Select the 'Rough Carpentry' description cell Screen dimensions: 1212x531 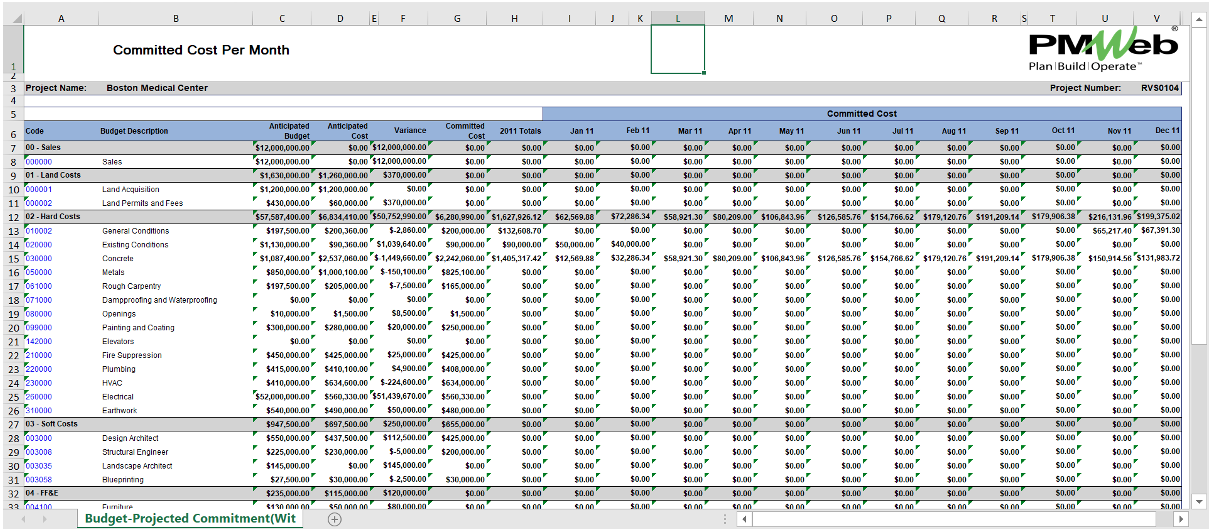[x=132, y=286]
